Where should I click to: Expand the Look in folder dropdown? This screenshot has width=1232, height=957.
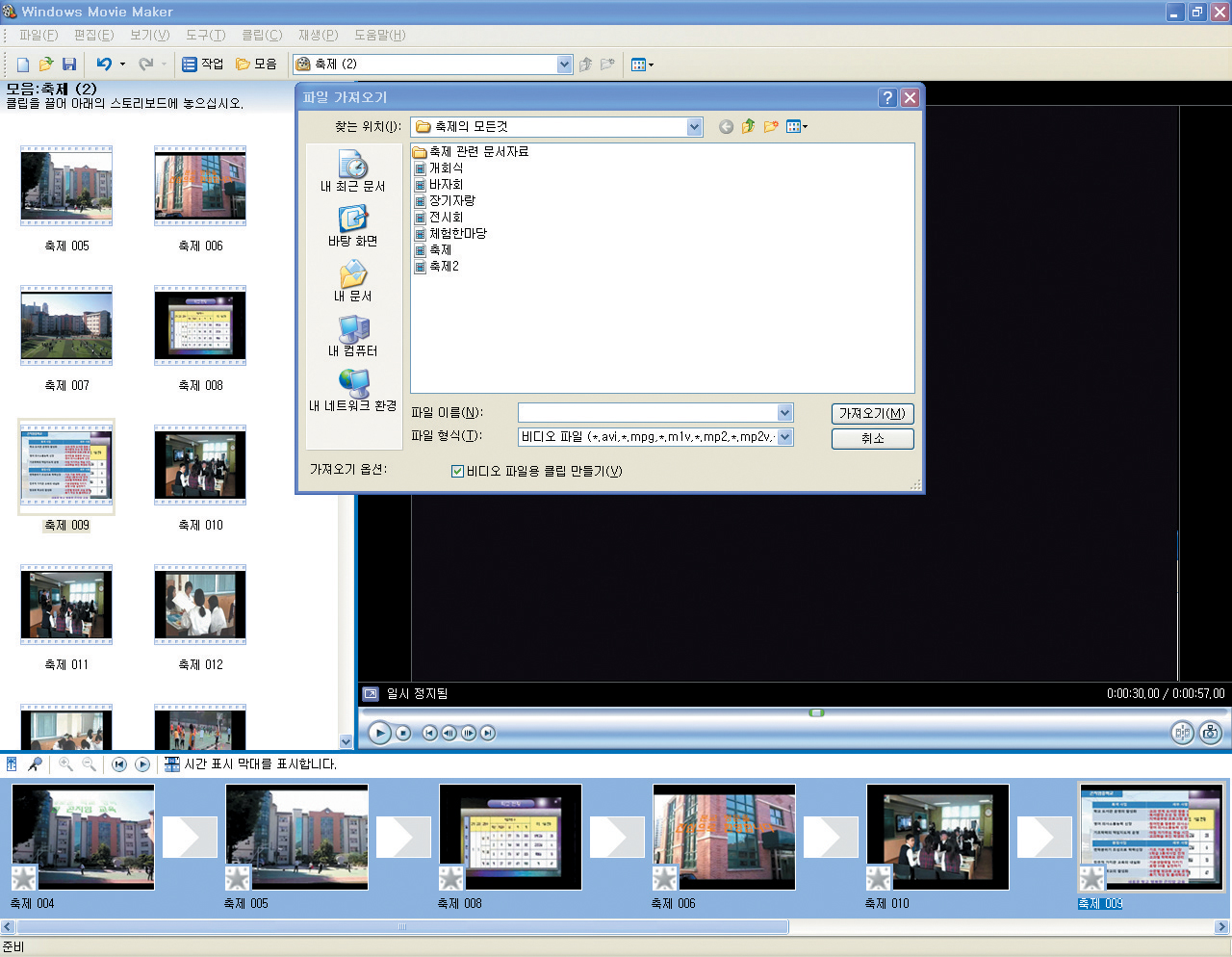pos(694,127)
